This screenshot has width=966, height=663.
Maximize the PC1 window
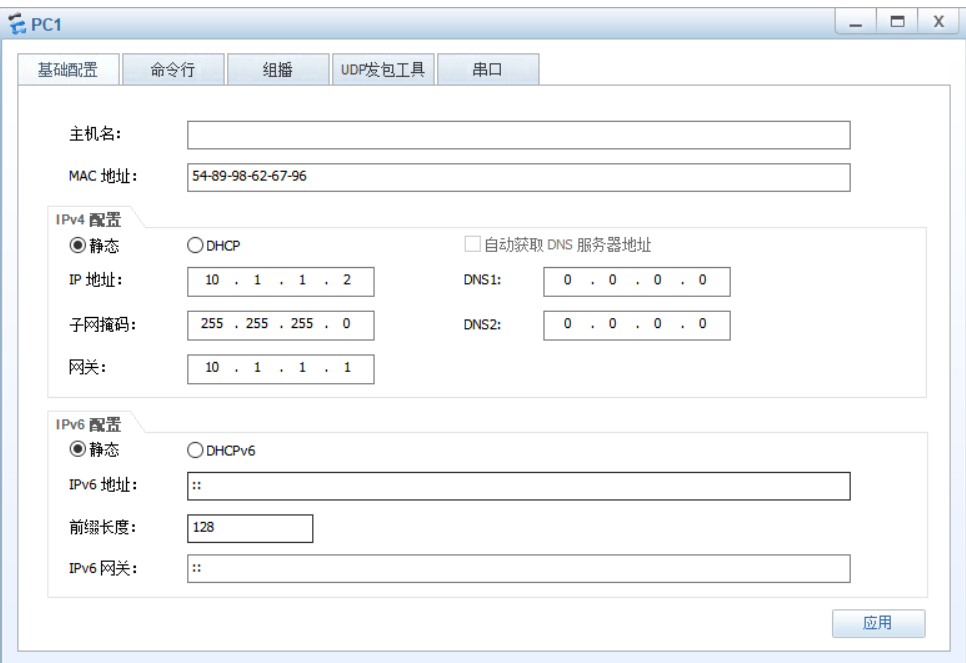point(898,22)
